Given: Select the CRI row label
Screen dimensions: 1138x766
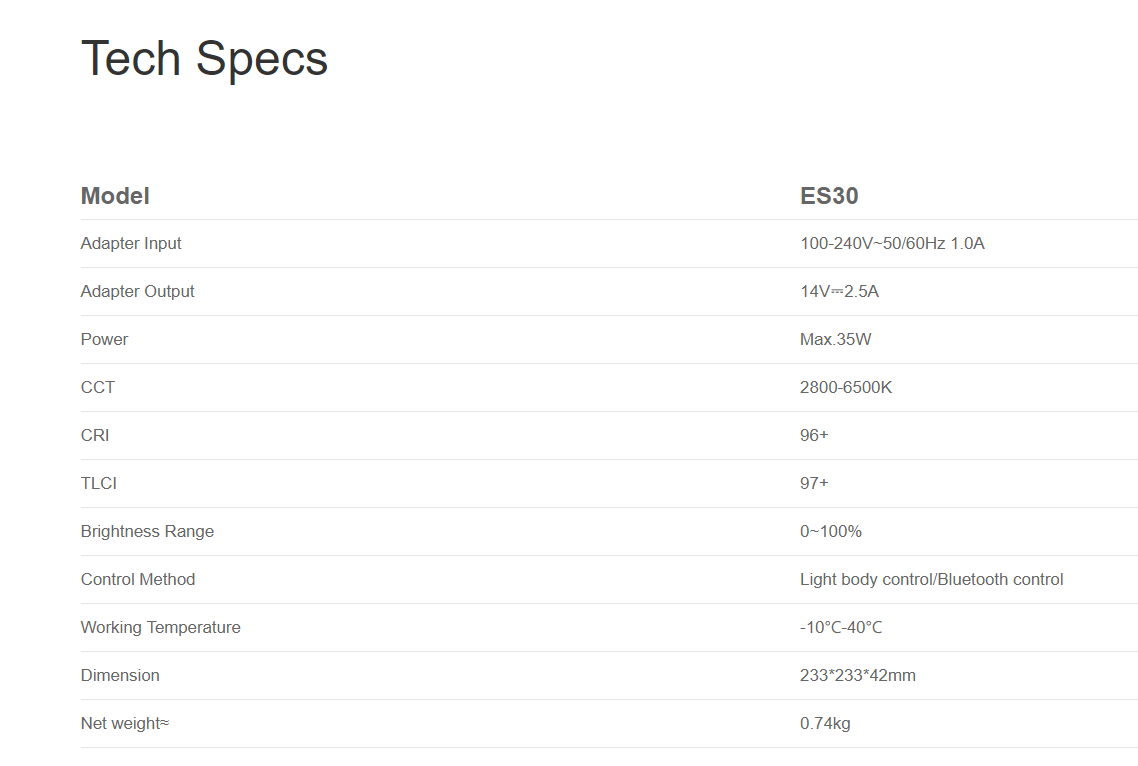Looking at the screenshot, I should pos(94,435).
